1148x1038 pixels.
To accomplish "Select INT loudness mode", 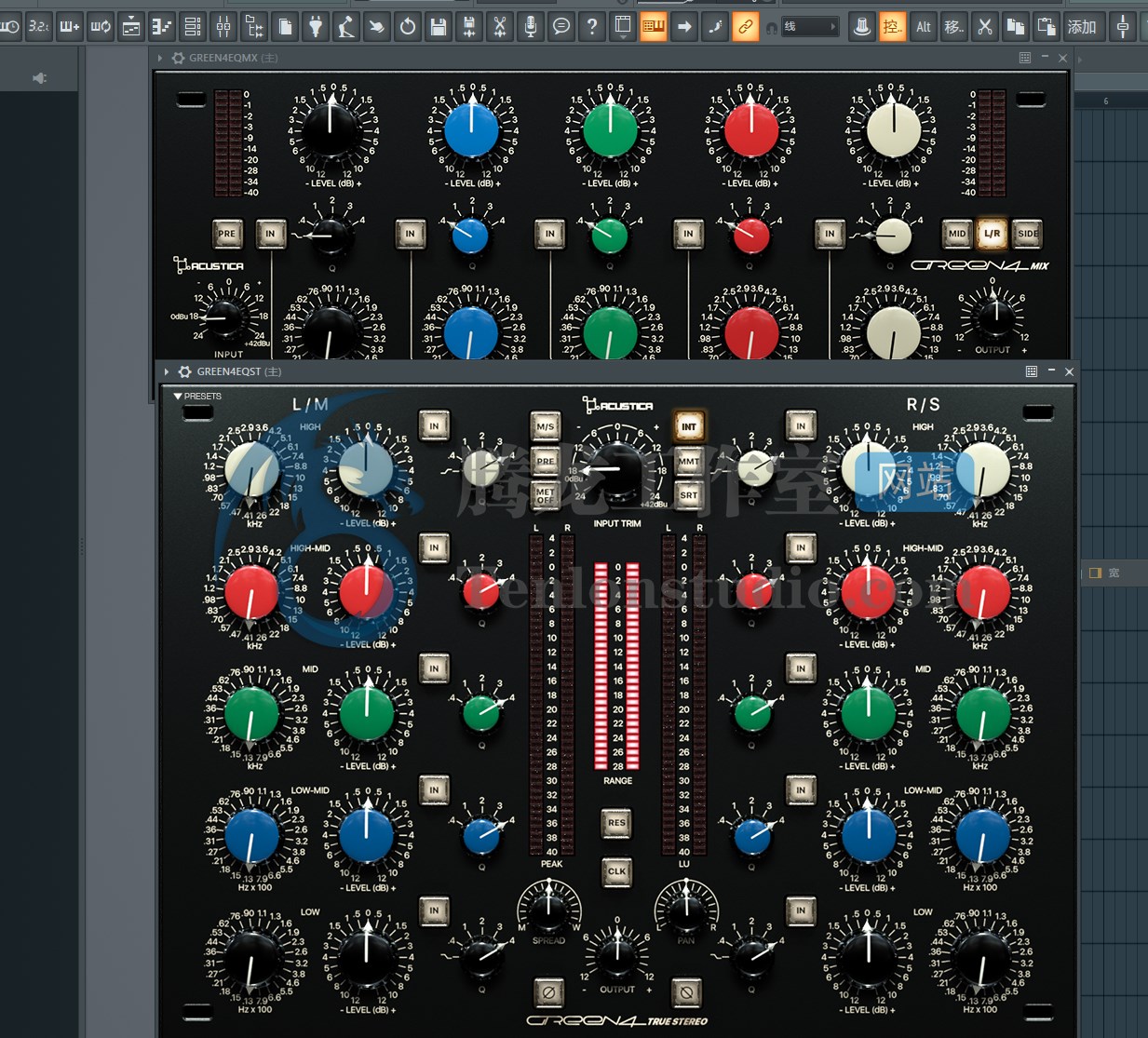I will (688, 426).
